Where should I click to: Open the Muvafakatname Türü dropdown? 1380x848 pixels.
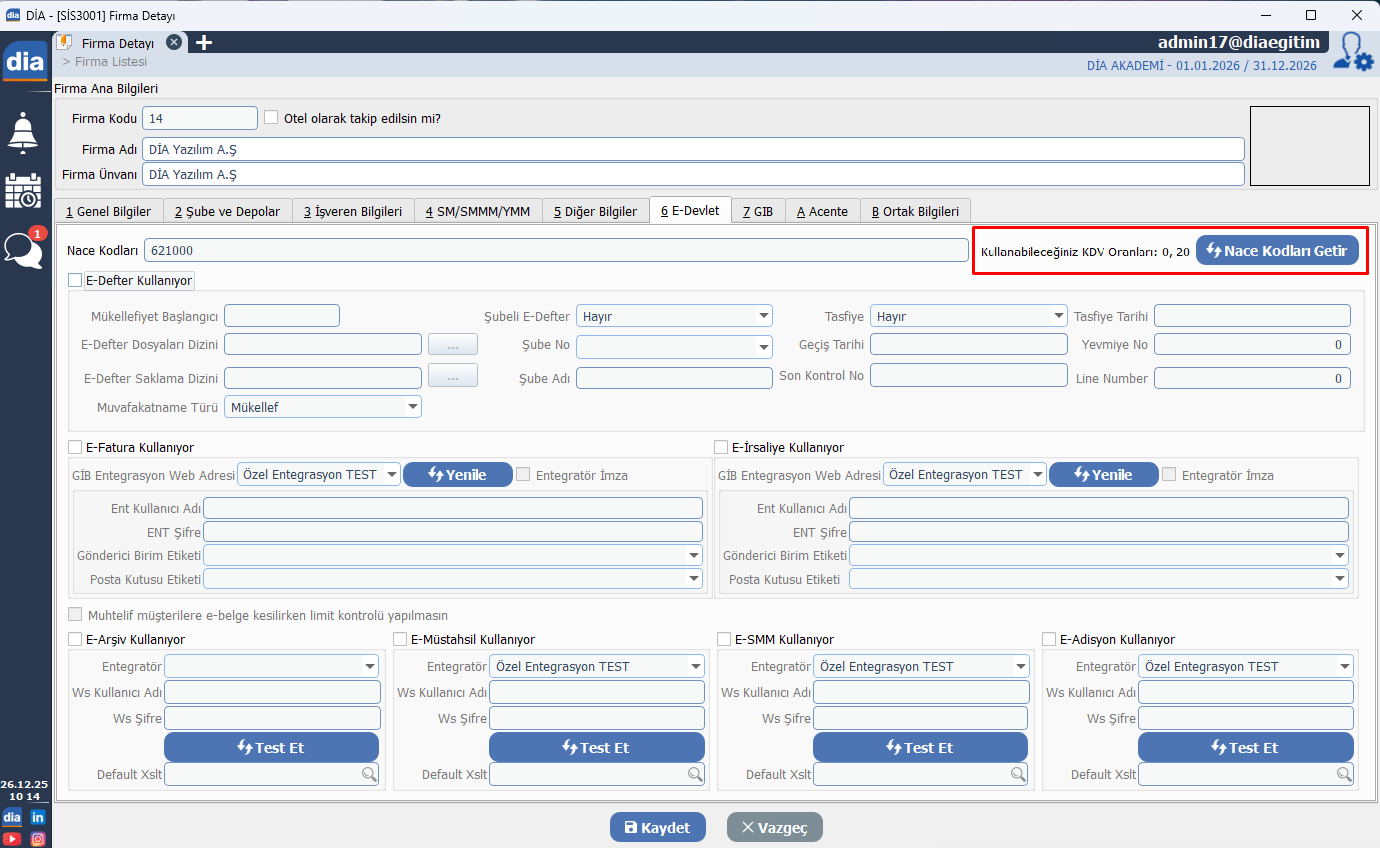pos(322,407)
